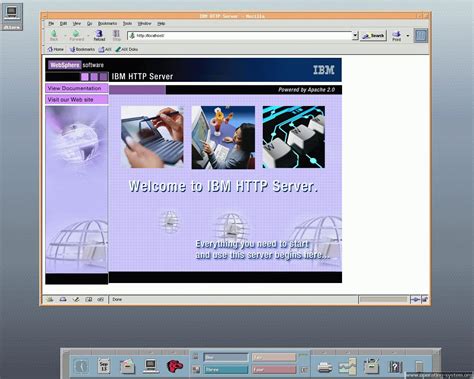Click the Visit our Web site link
This screenshot has height=379, width=474.
(77, 99)
